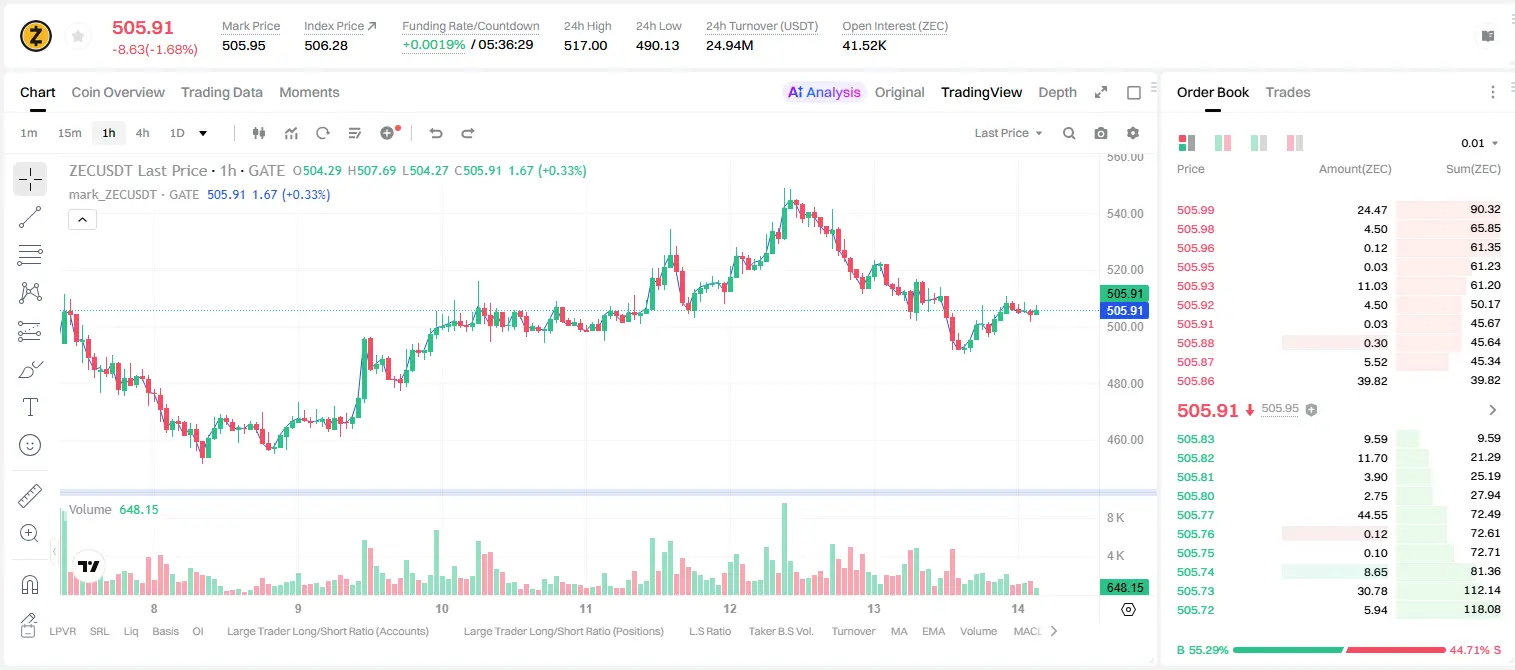Select the 4h timeframe

[142, 133]
